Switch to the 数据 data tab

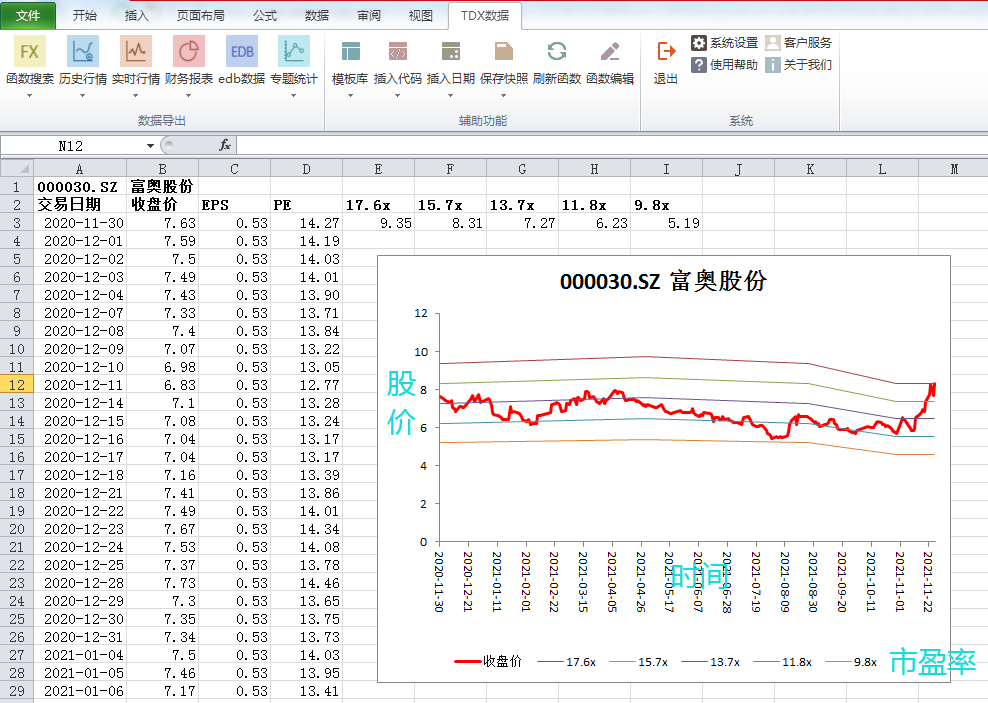pos(316,16)
